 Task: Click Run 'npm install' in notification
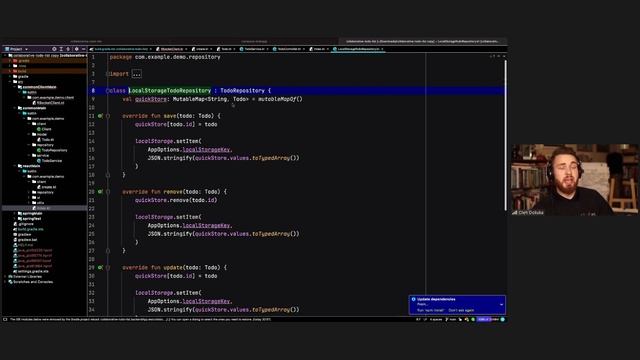click(x=430, y=310)
